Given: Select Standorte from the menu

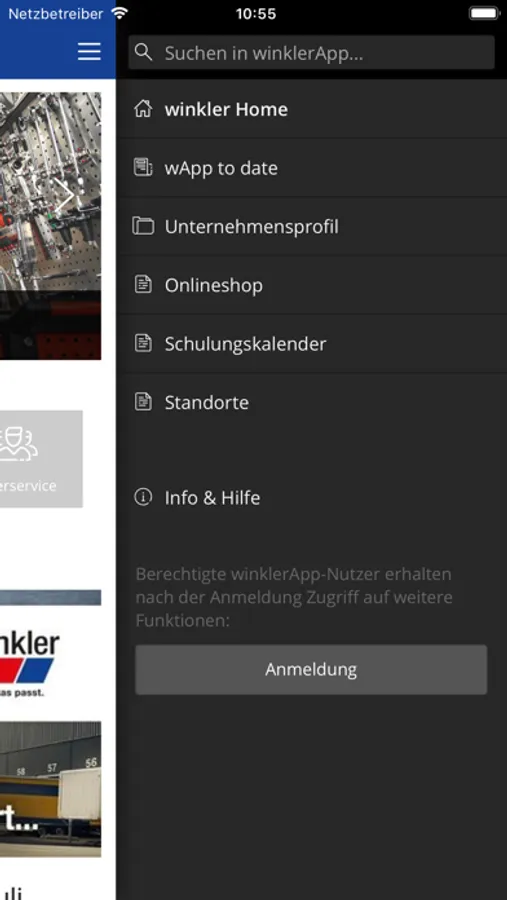Looking at the screenshot, I should click(x=311, y=402).
